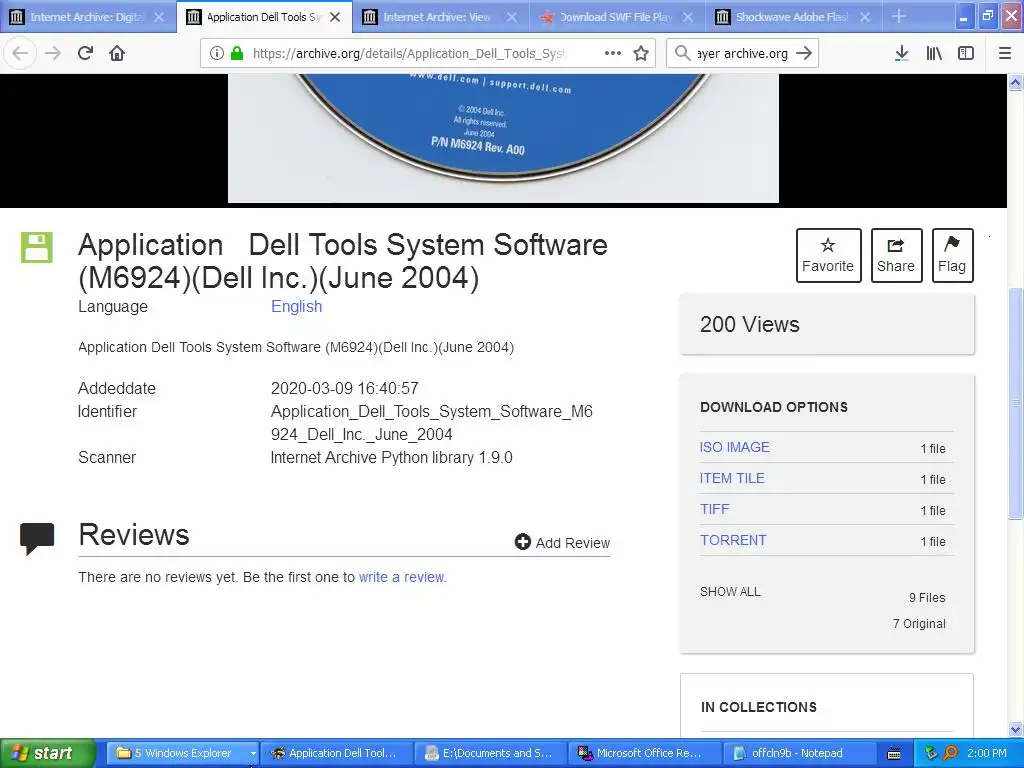
Task: Submit search with the go arrow
Action: coord(805,54)
